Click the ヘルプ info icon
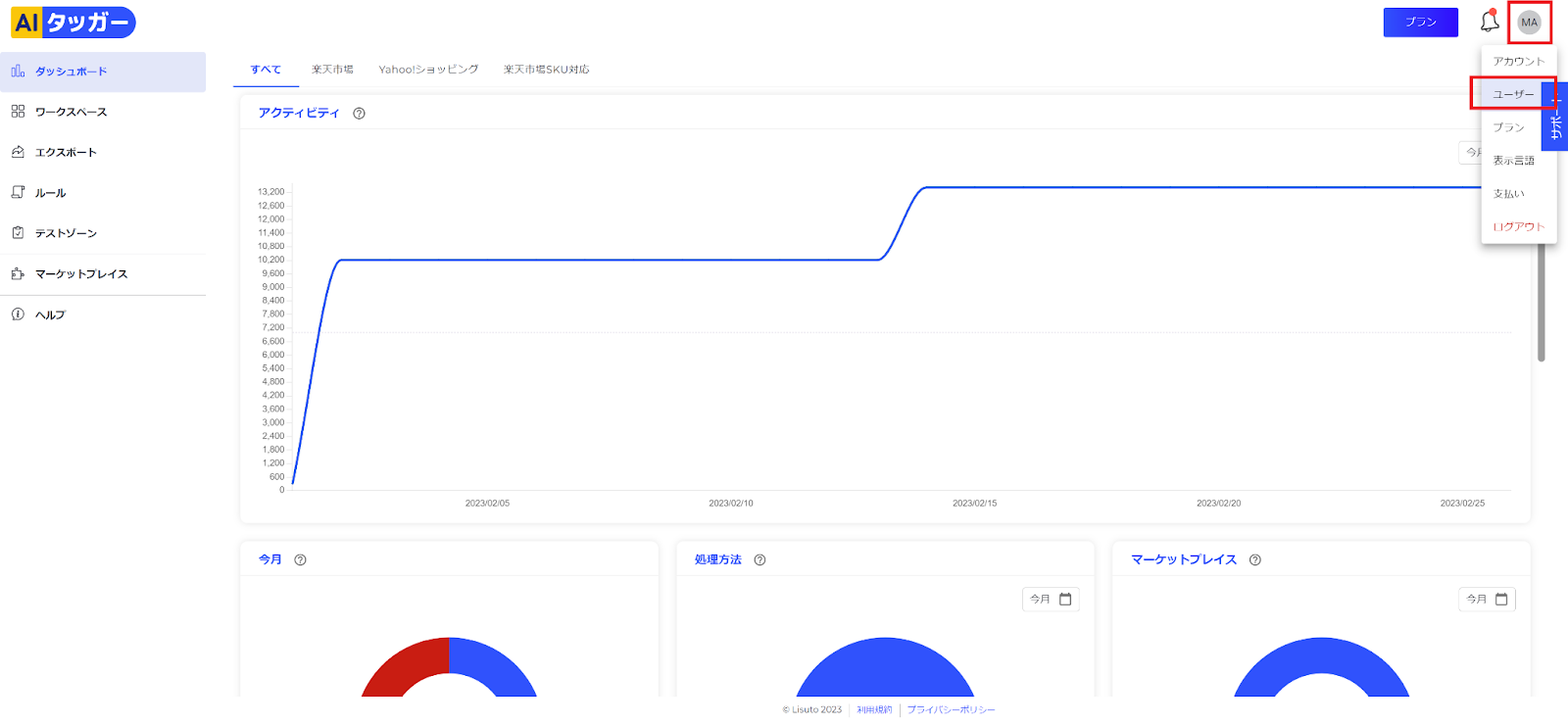 tap(18, 314)
